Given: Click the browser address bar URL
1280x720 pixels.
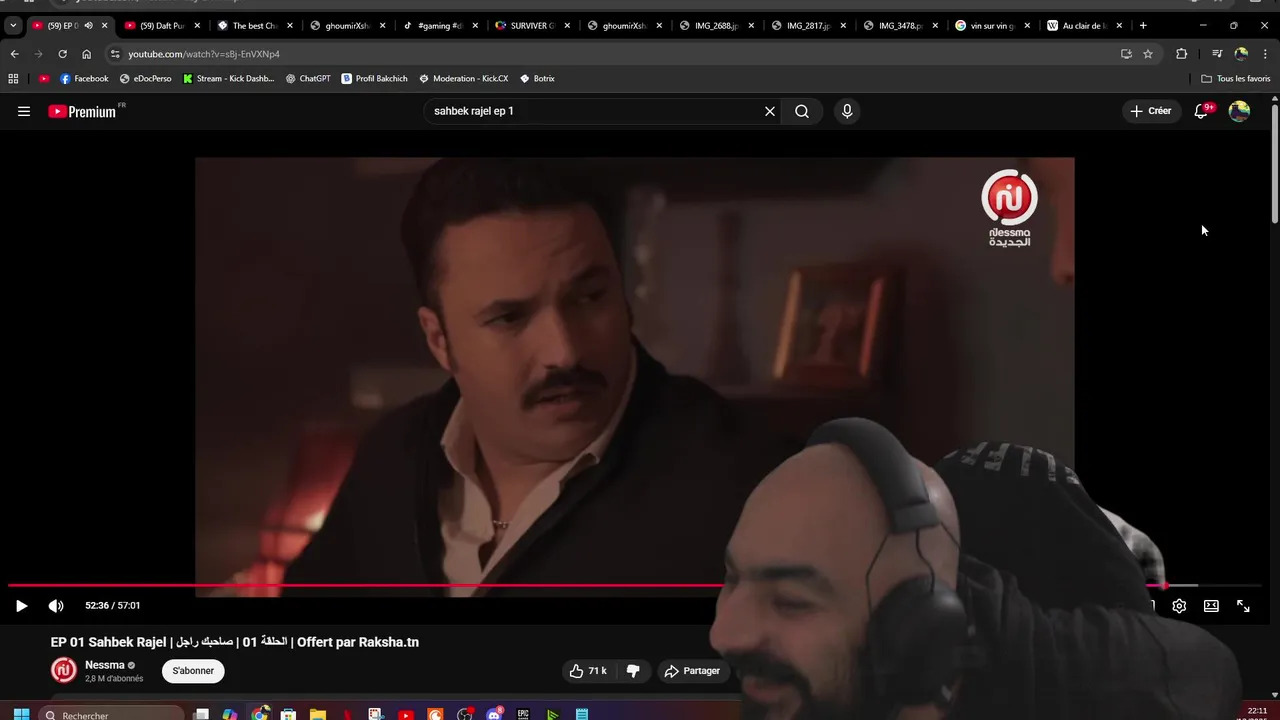Looking at the screenshot, I should 204,54.
